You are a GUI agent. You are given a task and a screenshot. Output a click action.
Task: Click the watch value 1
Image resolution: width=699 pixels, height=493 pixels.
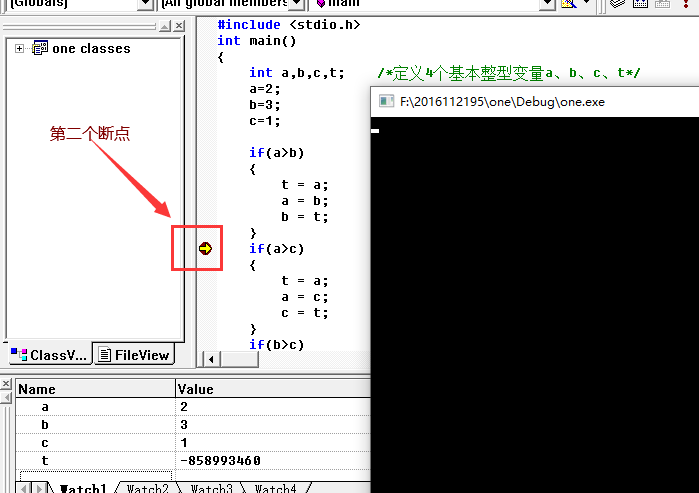(184, 443)
